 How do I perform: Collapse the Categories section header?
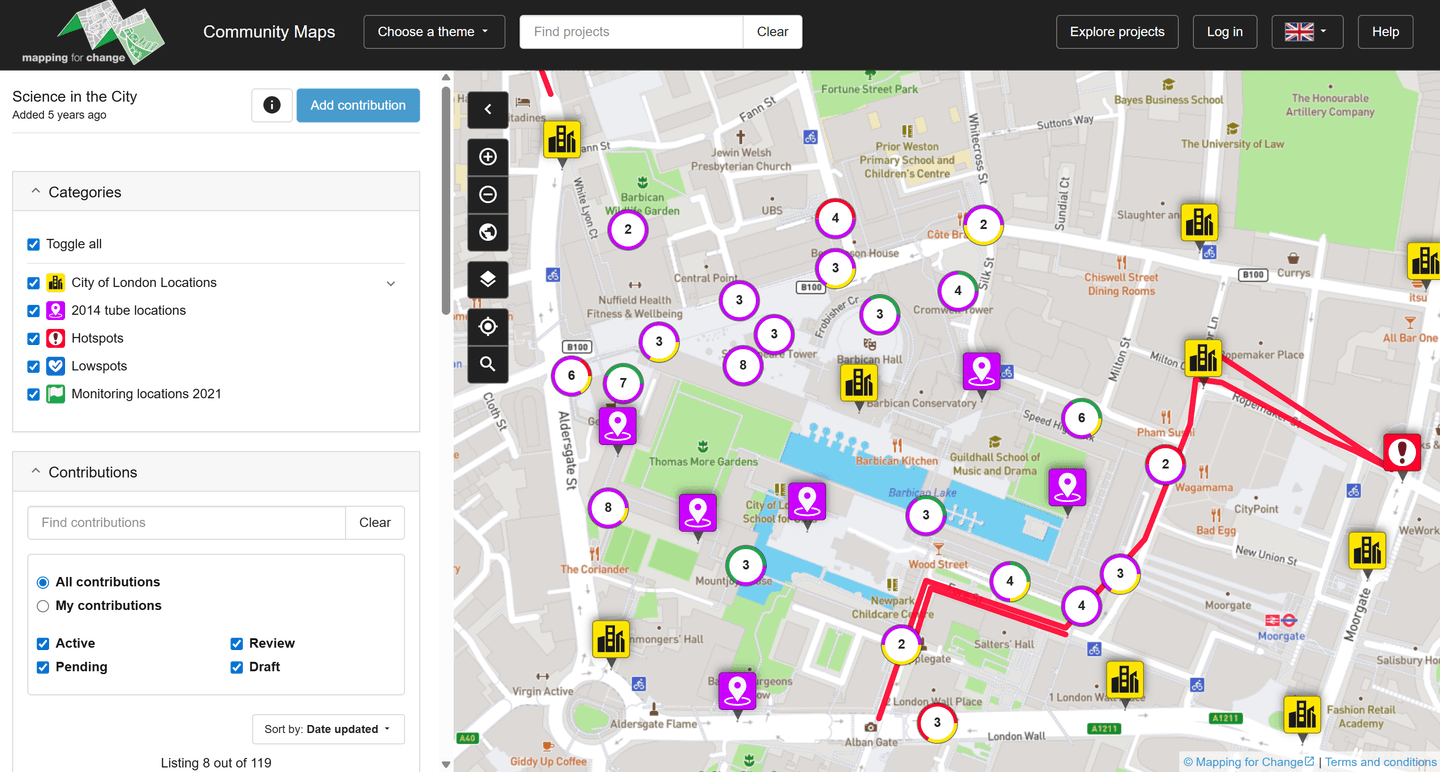pyautogui.click(x=35, y=190)
